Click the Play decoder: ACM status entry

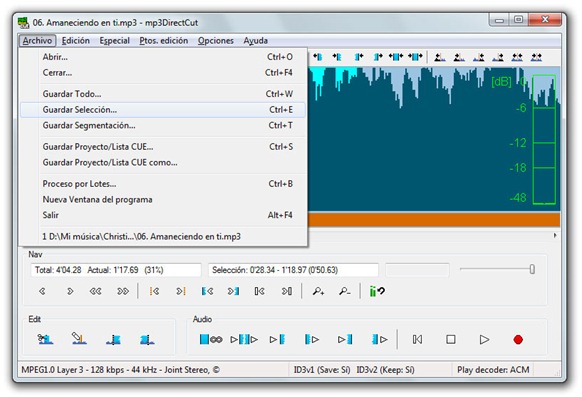[493, 370]
